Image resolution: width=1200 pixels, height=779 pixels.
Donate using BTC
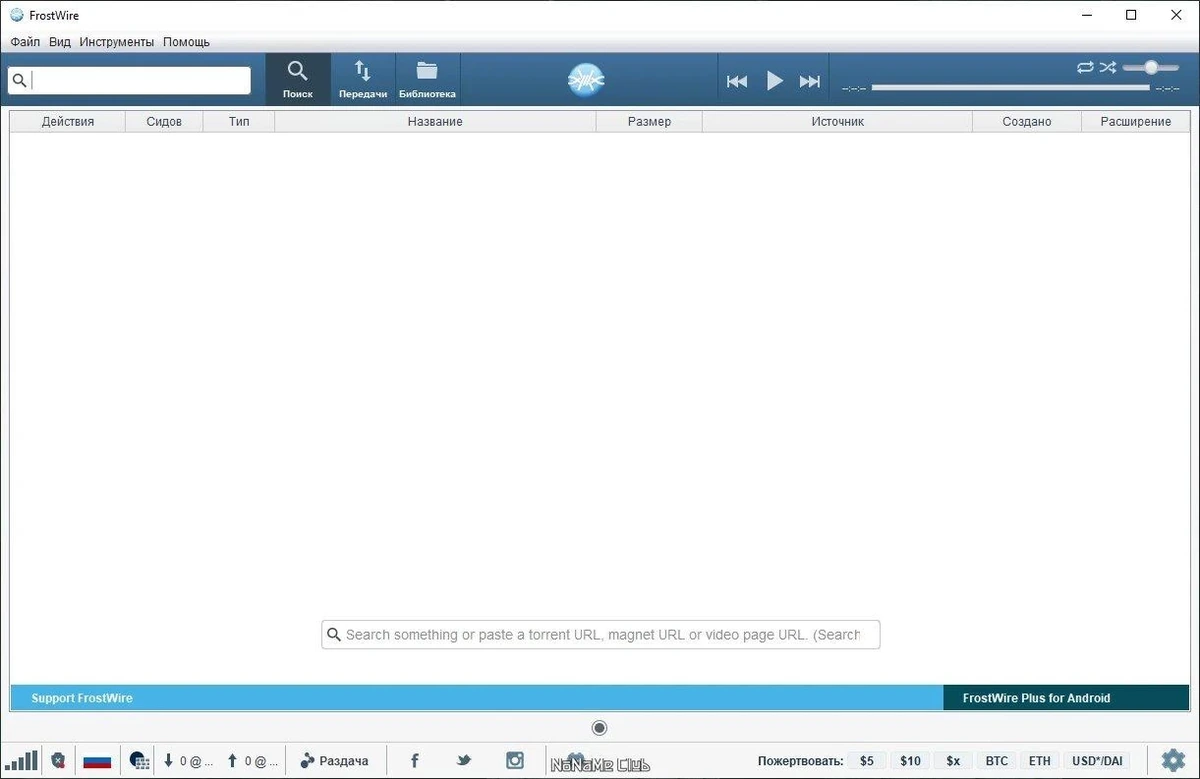tap(997, 761)
